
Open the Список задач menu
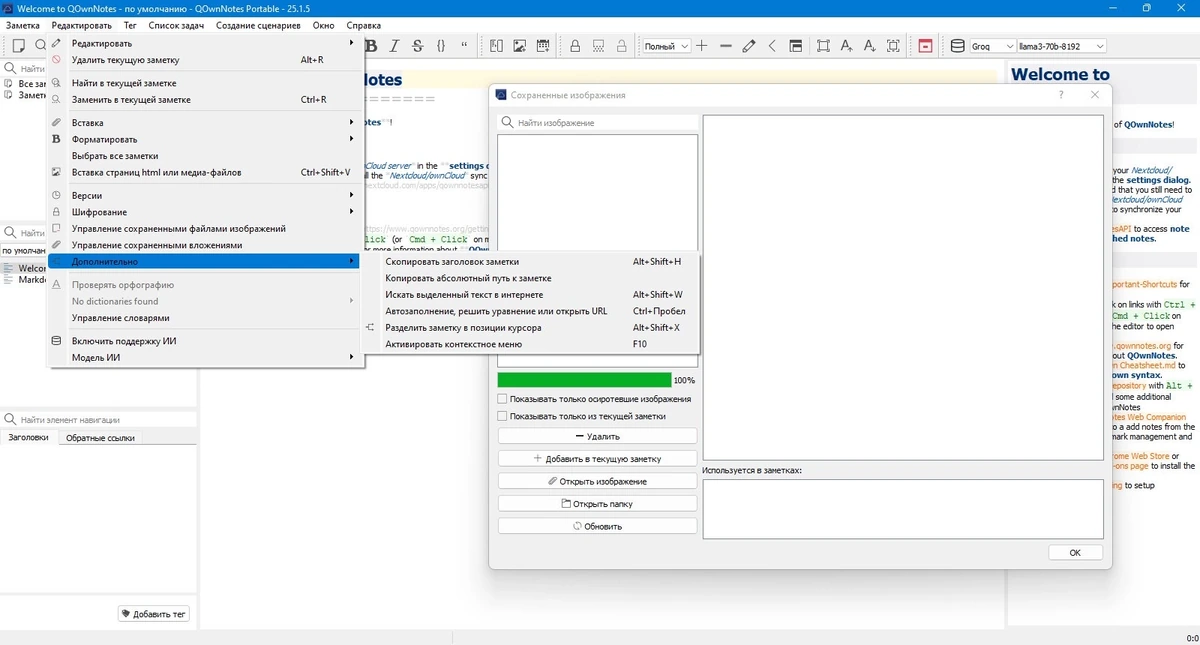(175, 25)
